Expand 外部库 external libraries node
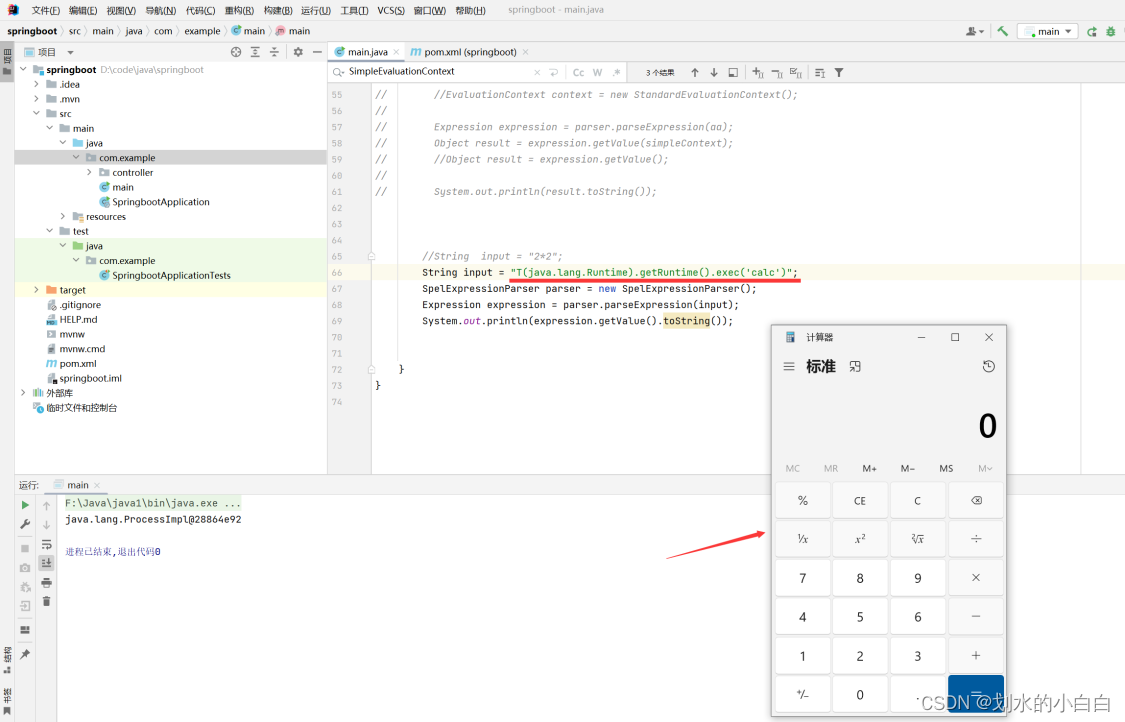 point(24,393)
